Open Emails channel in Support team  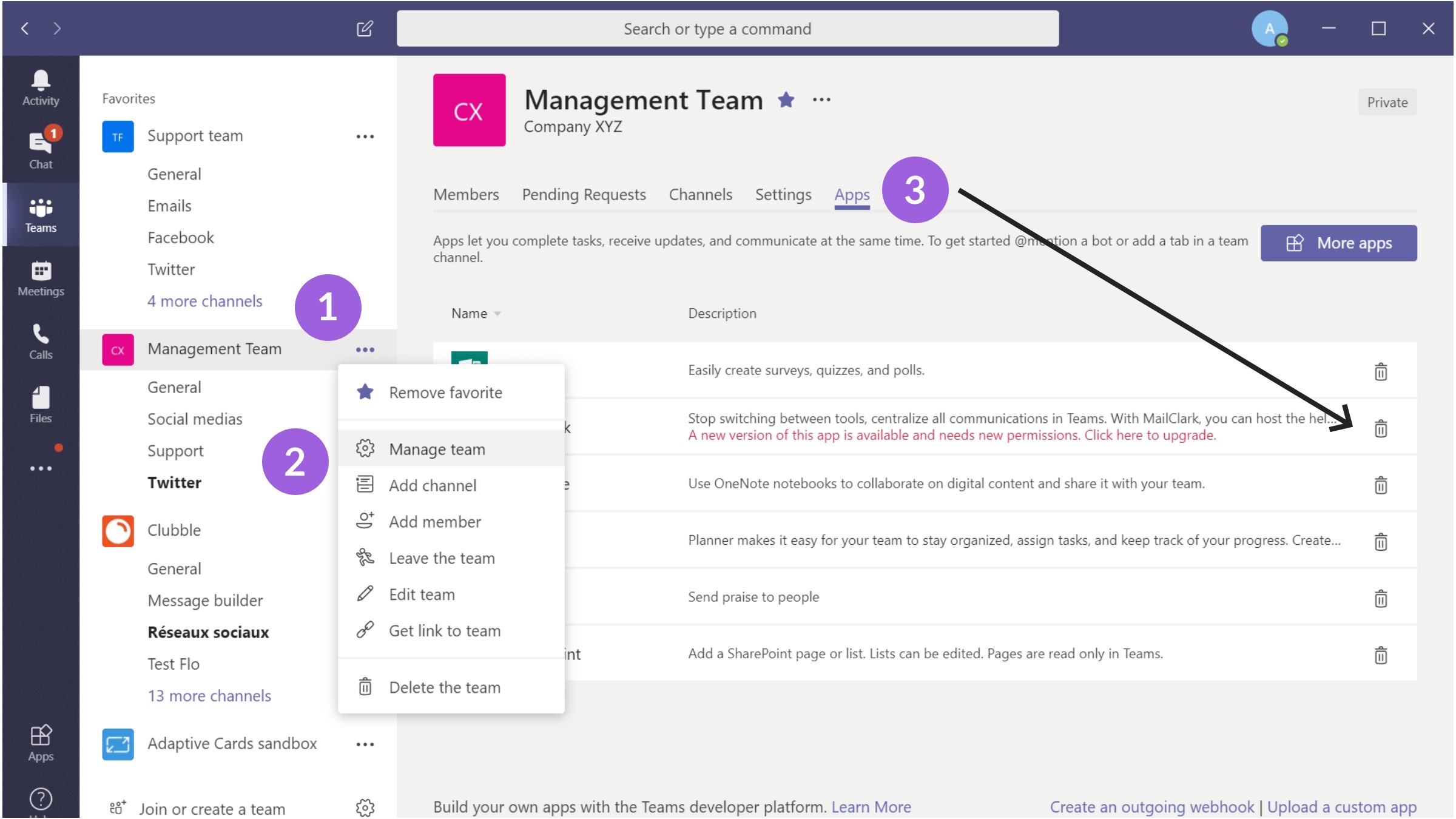[x=169, y=206]
